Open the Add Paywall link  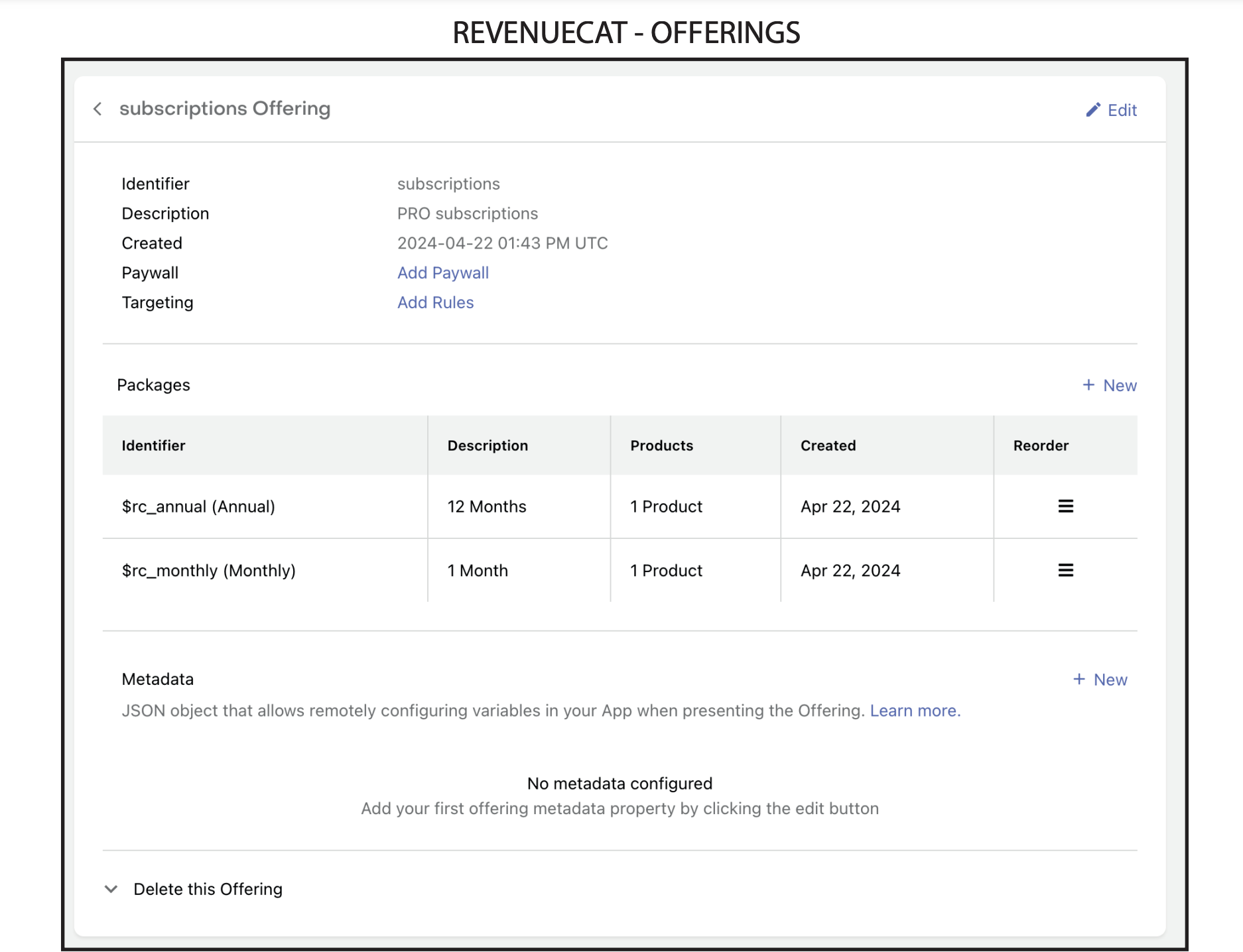443,273
